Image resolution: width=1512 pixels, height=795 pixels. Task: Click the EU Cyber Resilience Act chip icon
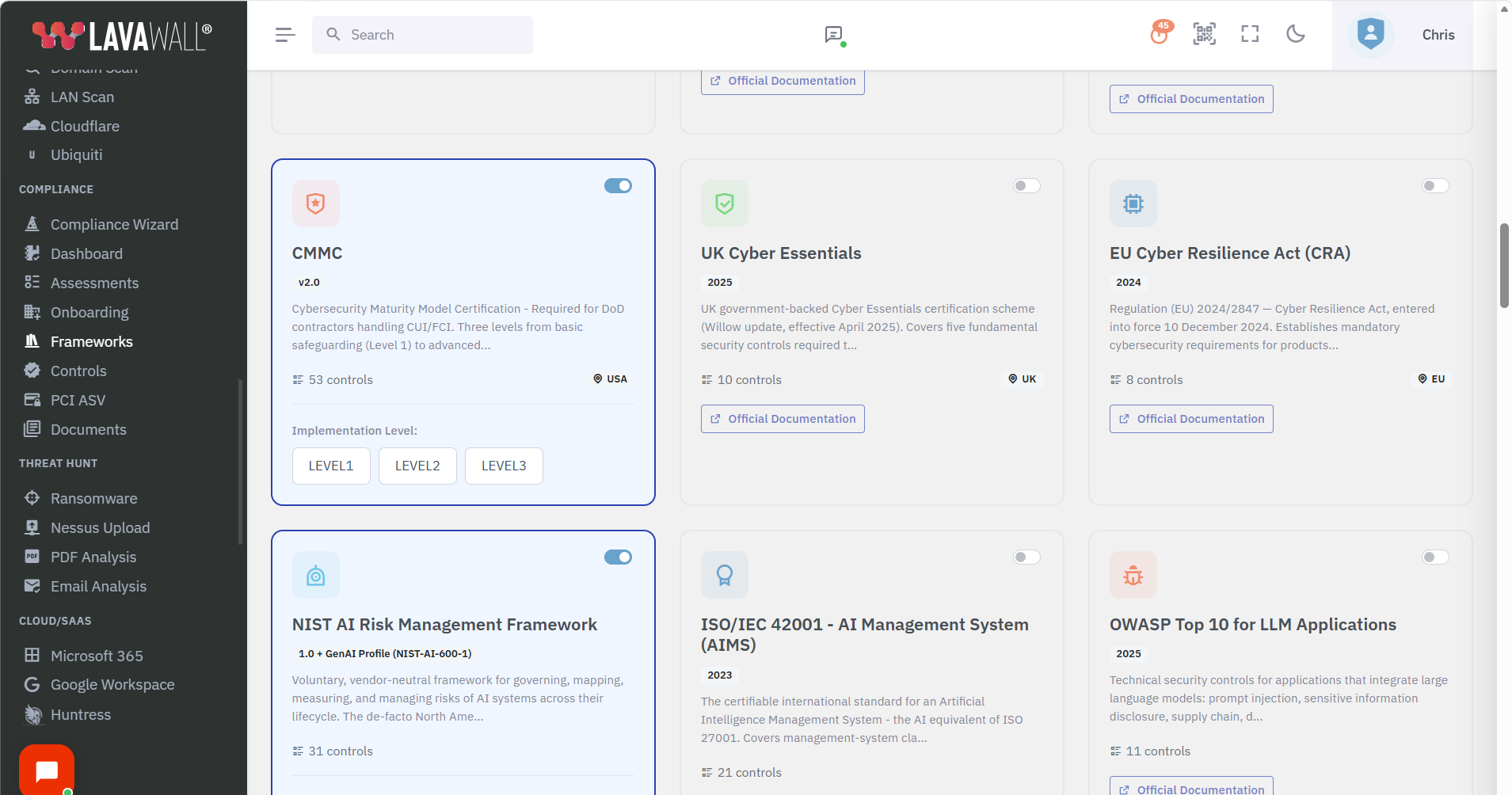click(x=1133, y=204)
